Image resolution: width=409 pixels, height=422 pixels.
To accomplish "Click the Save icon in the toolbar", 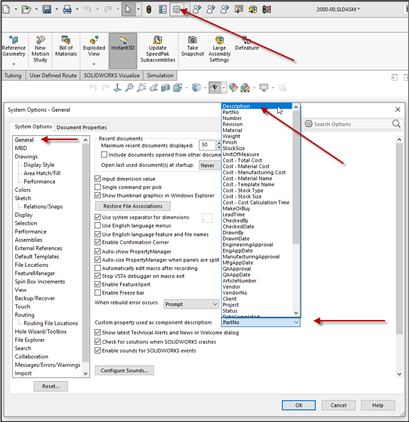I will (x=47, y=10).
